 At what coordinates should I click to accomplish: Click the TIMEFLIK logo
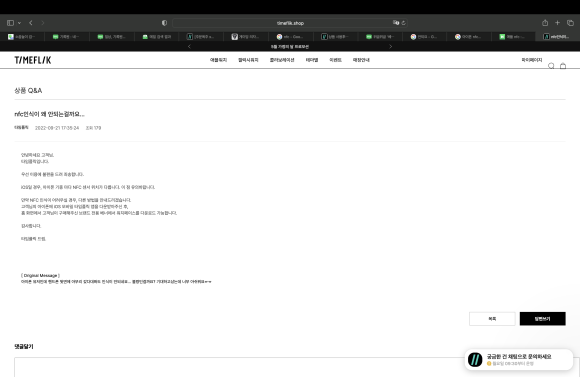(x=33, y=60)
